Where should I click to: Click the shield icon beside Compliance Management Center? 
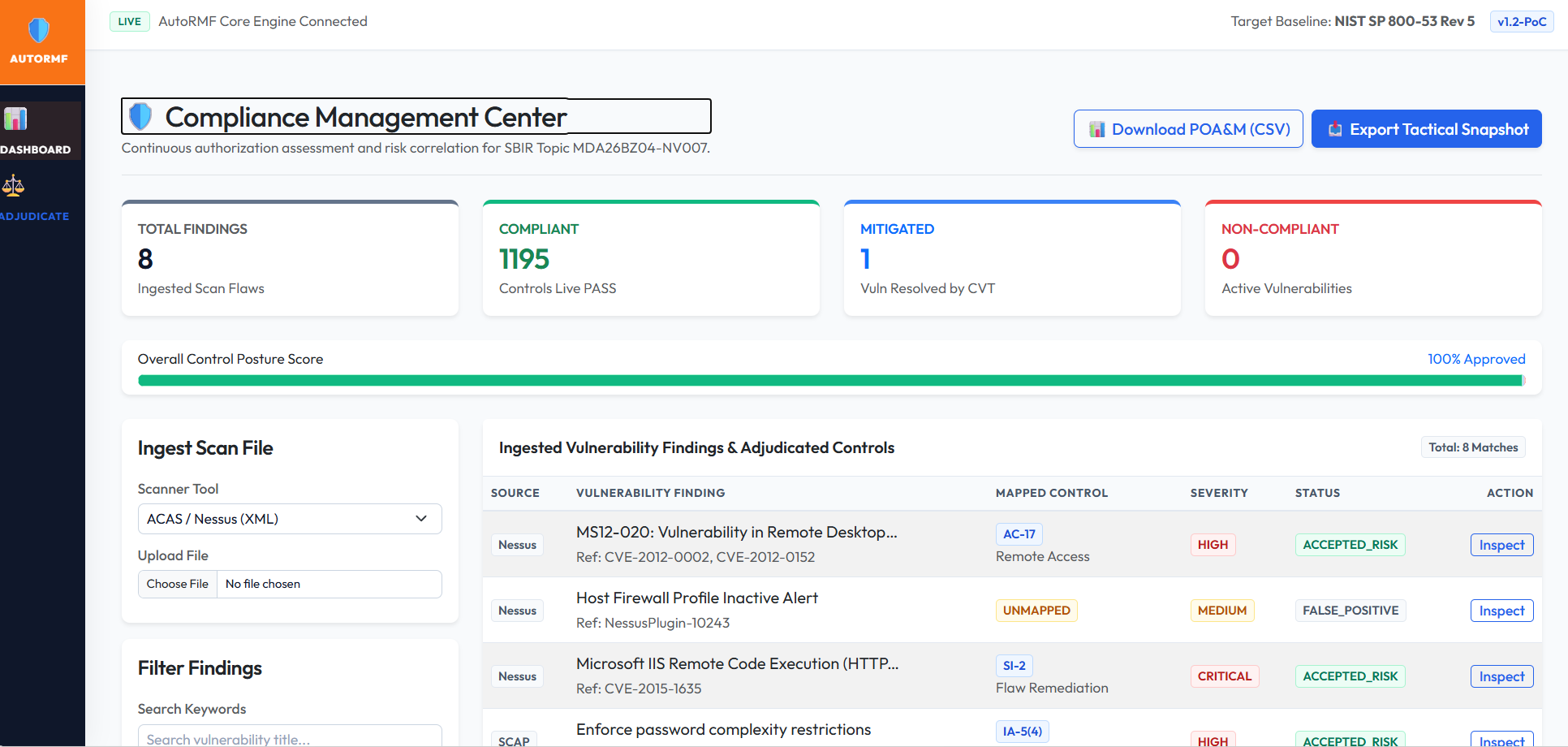coord(140,116)
